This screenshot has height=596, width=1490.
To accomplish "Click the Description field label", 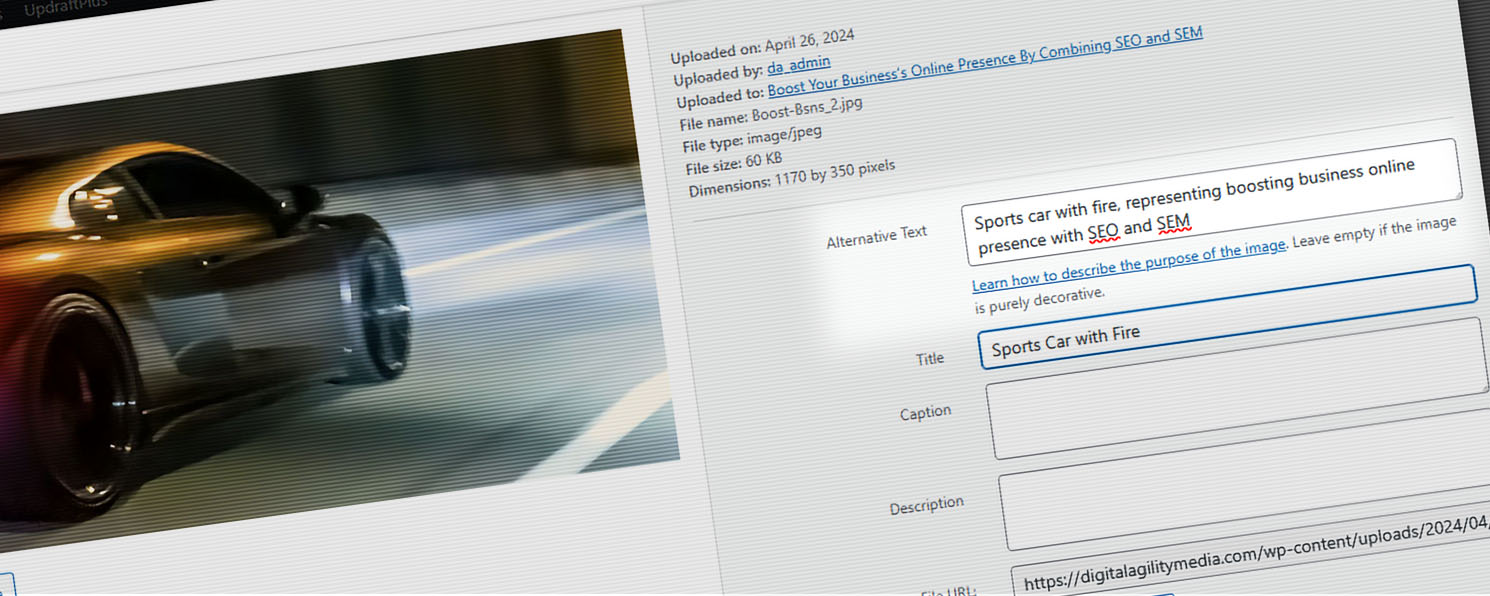I will (927, 505).
